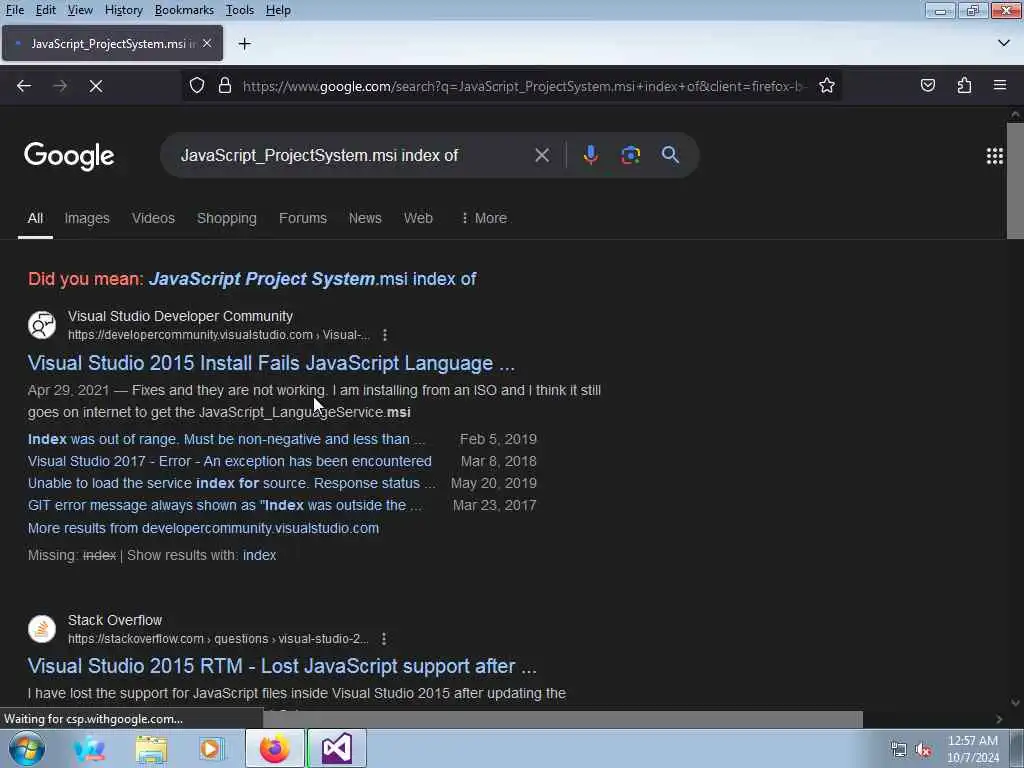Screen dimensions: 1024x768
Task: Stop loading the page with X button
Action: [96, 86]
